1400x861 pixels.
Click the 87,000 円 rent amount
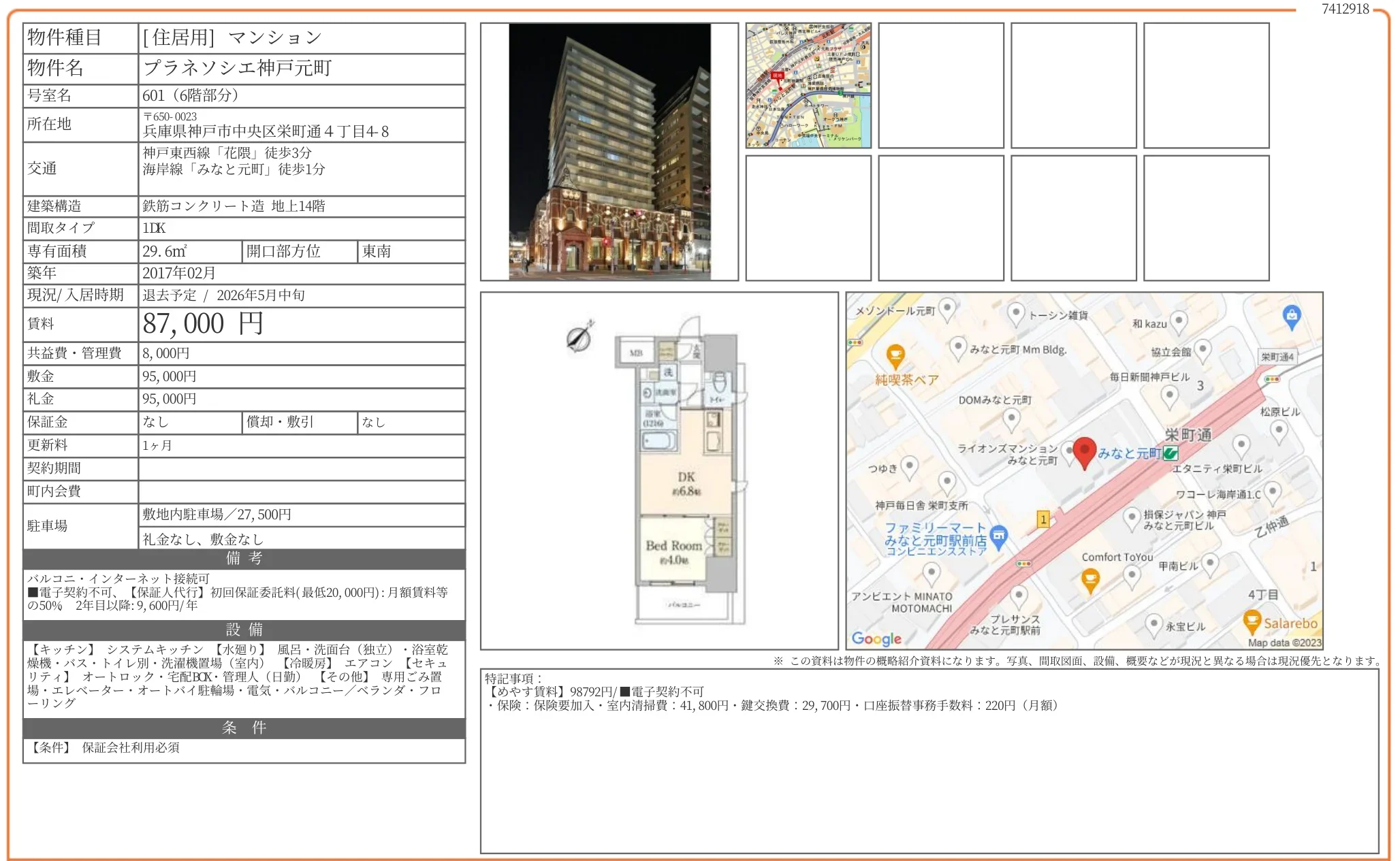(x=202, y=324)
